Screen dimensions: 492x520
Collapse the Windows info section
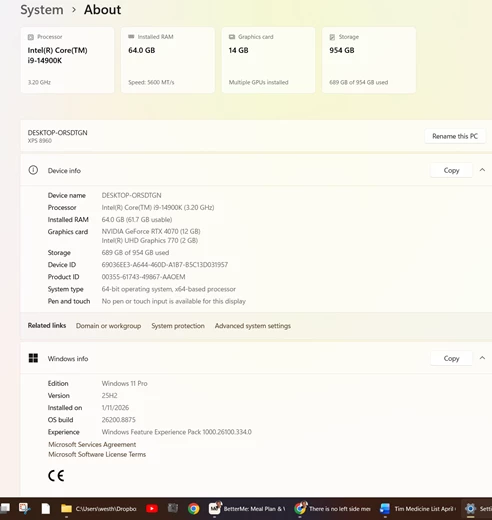click(482, 358)
